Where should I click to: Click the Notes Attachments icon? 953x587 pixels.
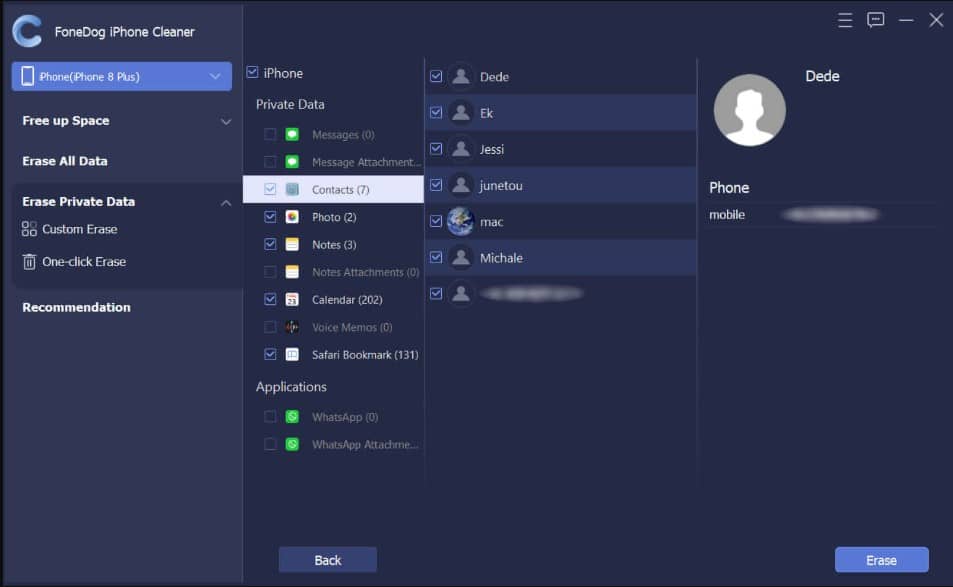[292, 272]
